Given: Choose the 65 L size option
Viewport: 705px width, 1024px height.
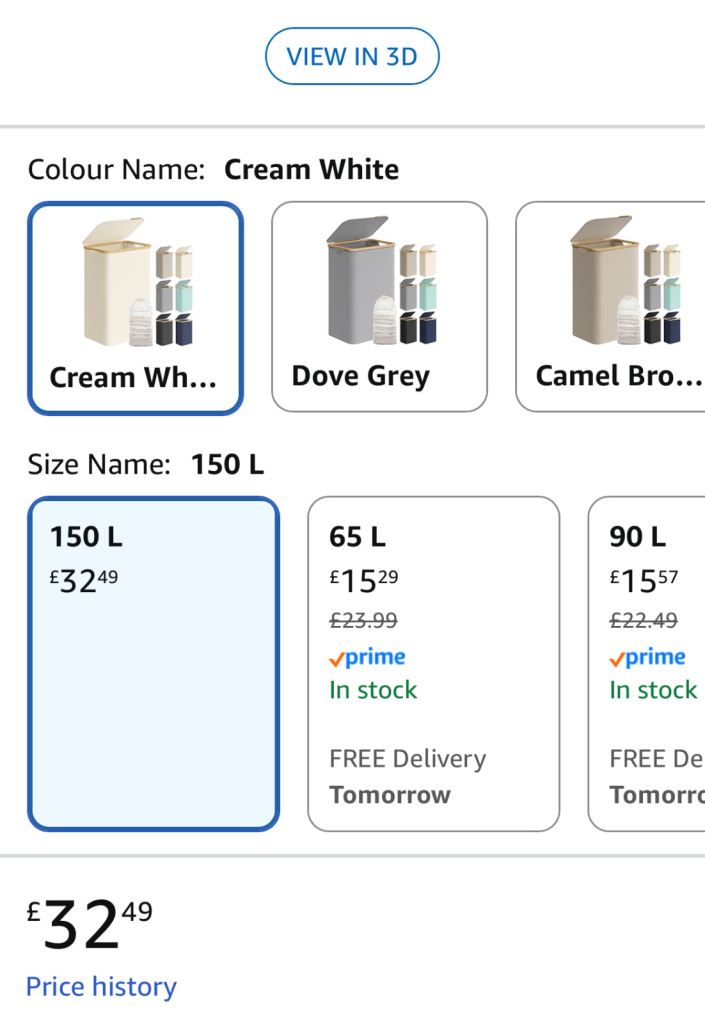Looking at the screenshot, I should tap(433, 663).
